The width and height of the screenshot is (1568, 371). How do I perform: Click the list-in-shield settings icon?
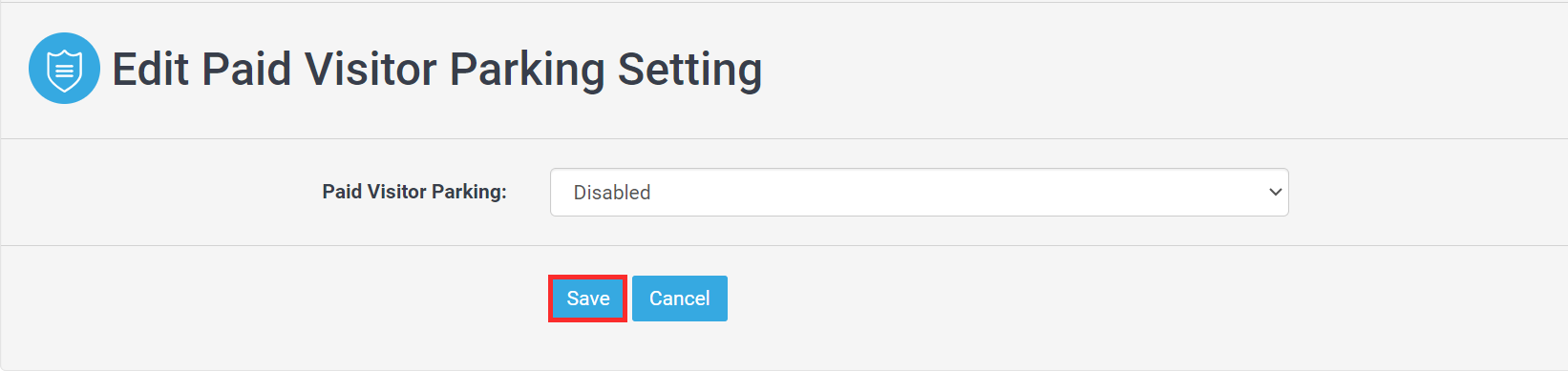[x=64, y=70]
